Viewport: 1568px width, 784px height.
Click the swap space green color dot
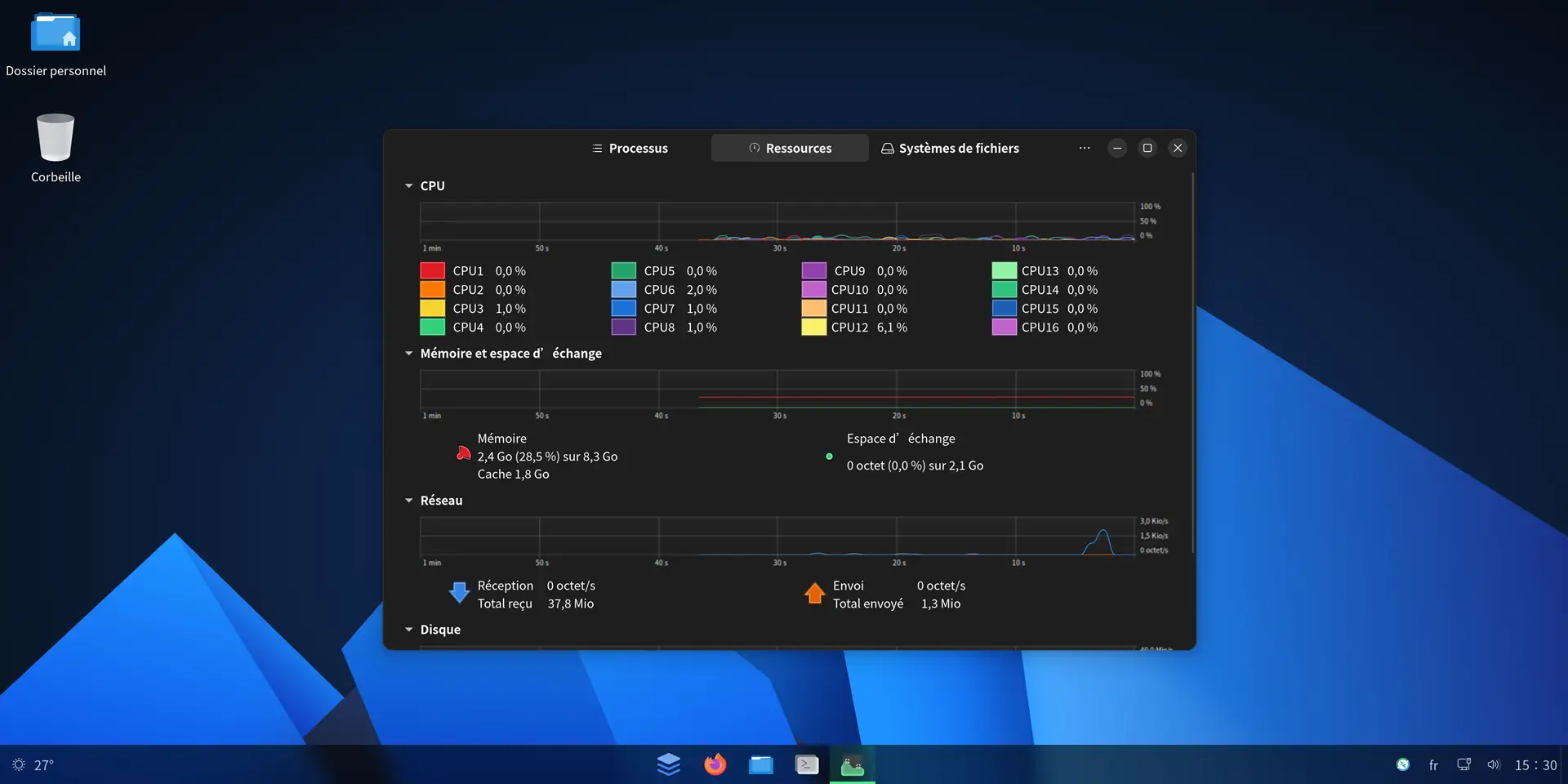coord(829,457)
